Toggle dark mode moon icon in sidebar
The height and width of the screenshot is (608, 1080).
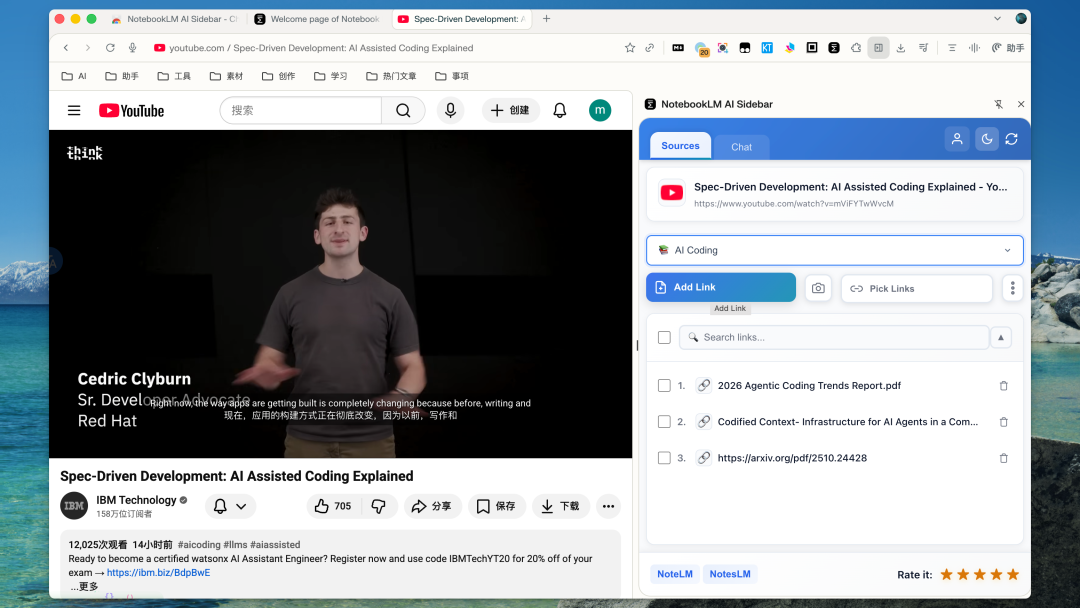click(986, 139)
